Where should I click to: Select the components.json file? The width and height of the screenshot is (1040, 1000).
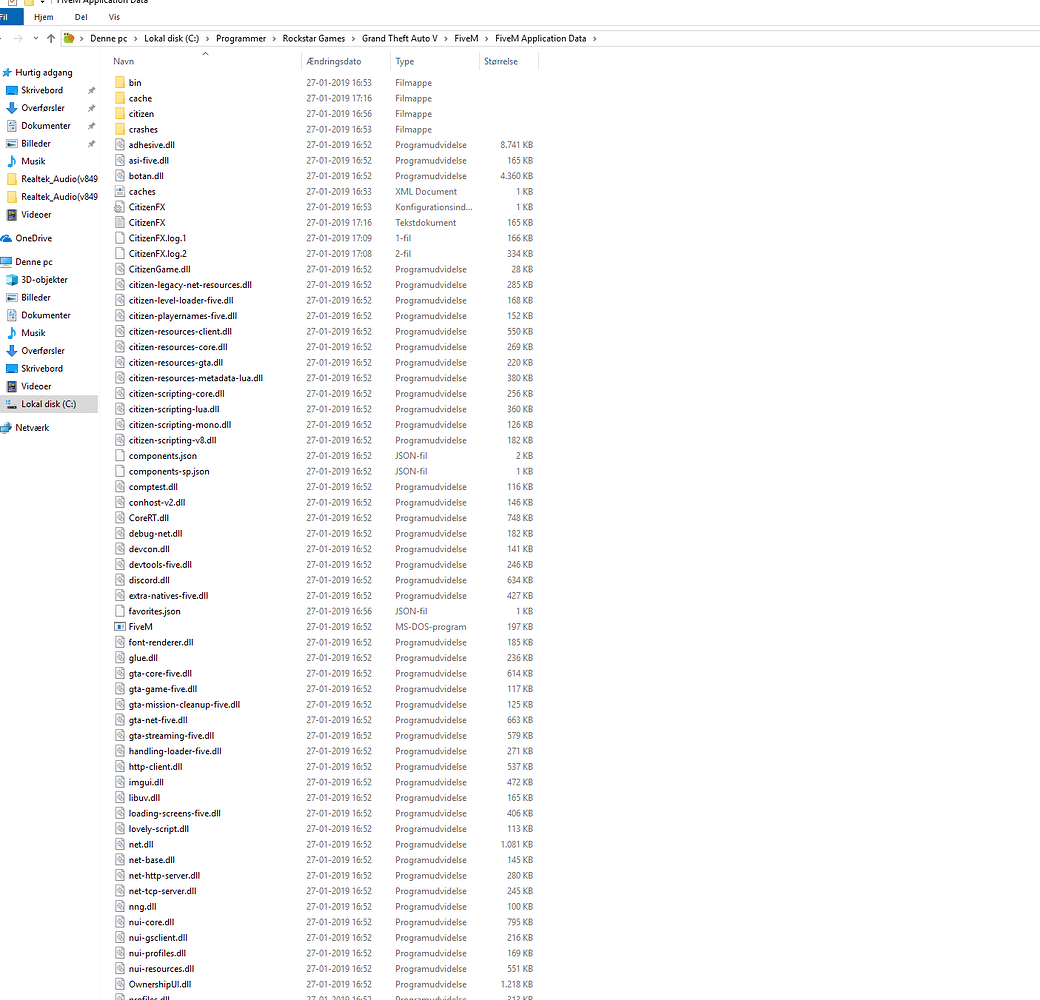pos(161,455)
